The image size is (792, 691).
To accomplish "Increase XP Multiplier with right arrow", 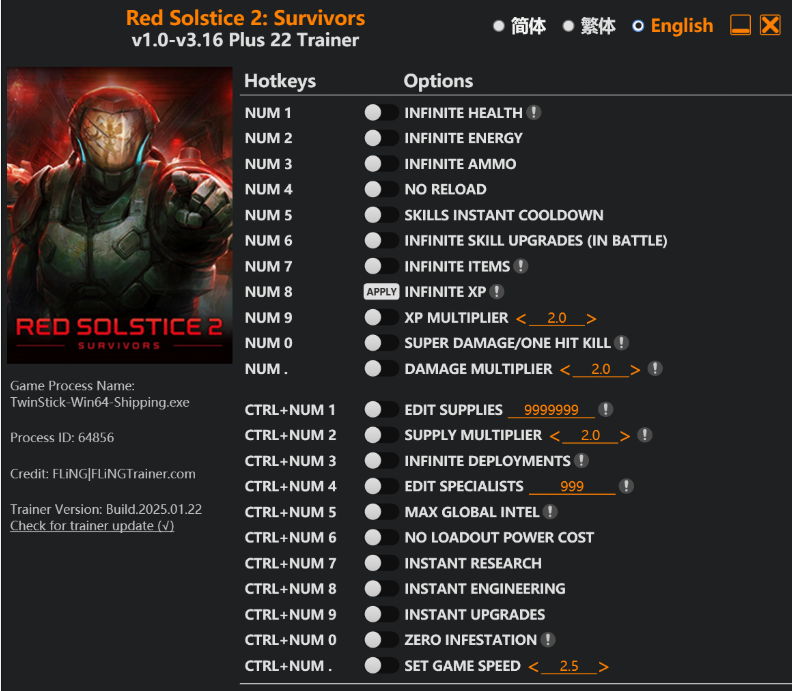I will [592, 318].
